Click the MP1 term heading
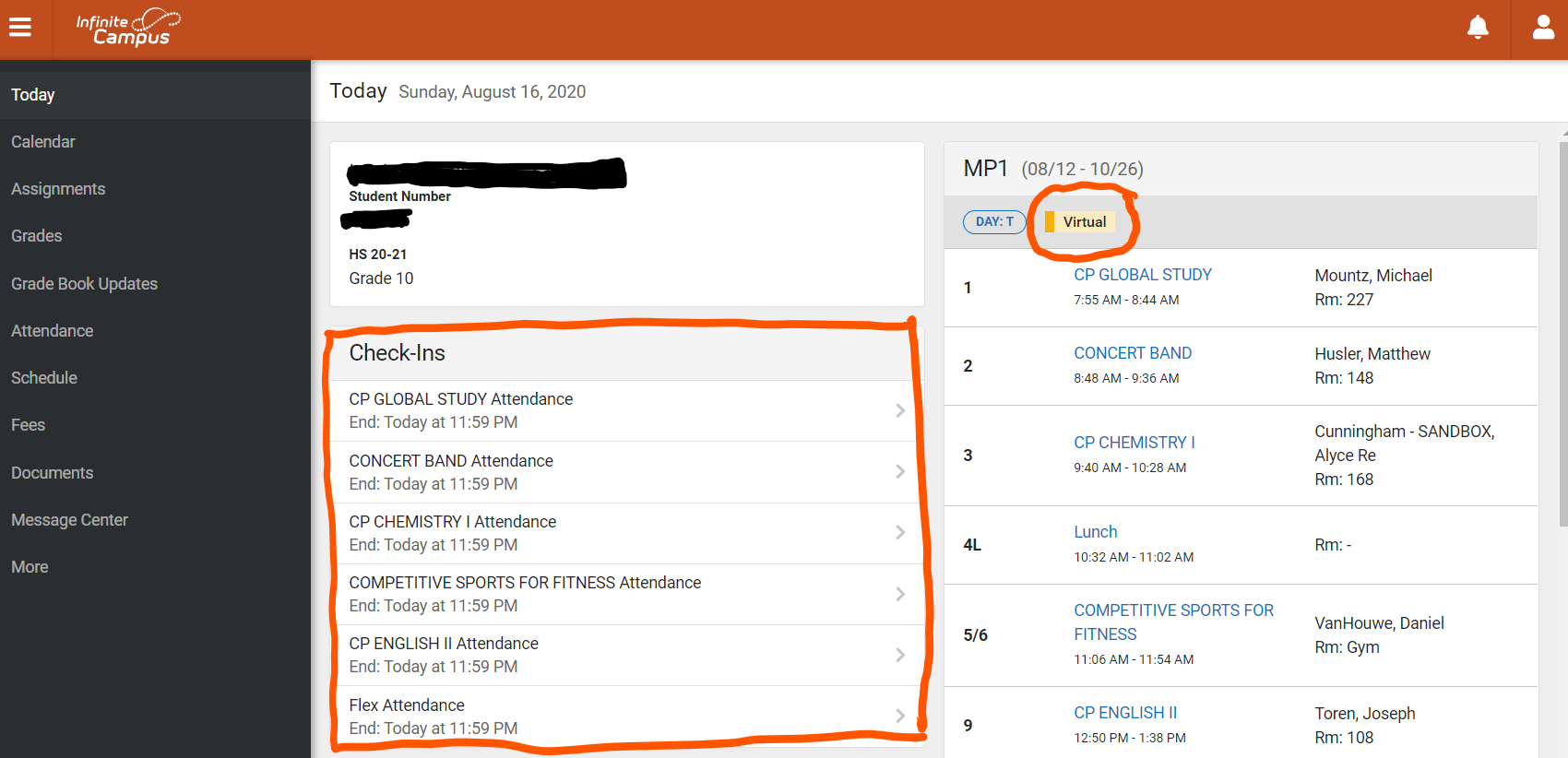 pos(985,169)
